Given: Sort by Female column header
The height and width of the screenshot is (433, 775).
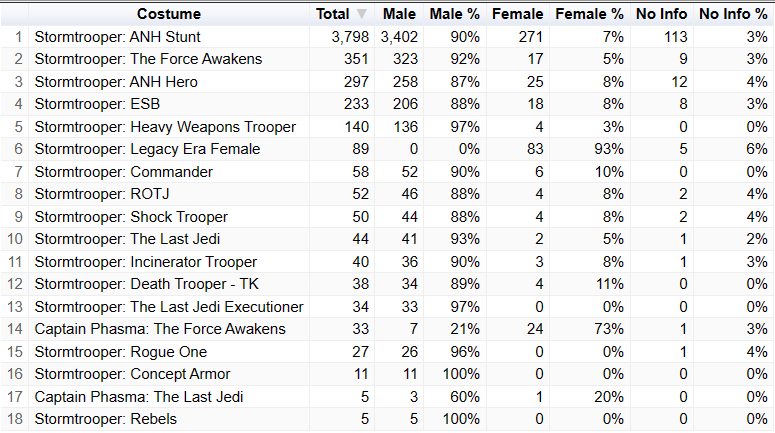Looking at the screenshot, I should (517, 14).
